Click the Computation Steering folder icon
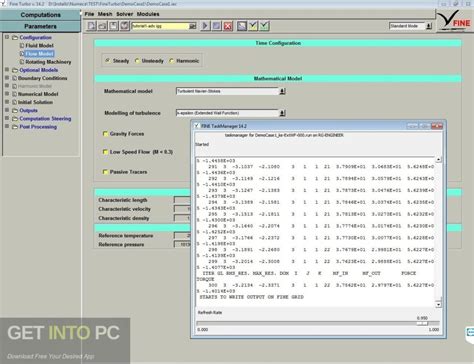Image resolution: width=474 pixels, height=364 pixels. pos(15,119)
